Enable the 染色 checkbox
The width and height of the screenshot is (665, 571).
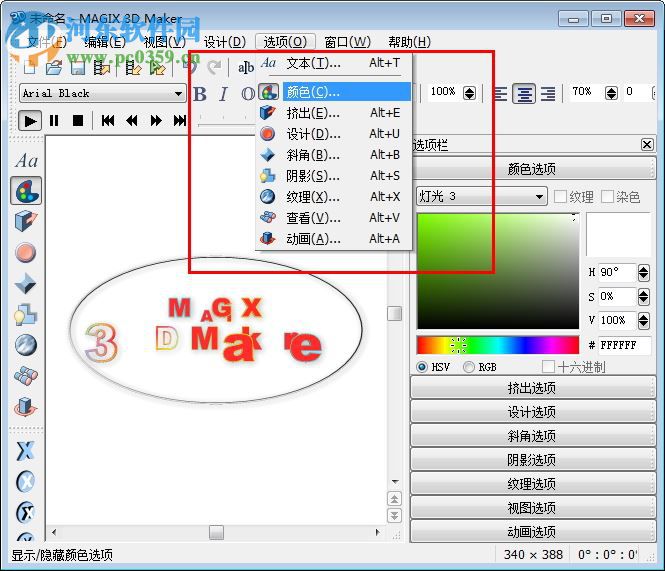click(x=607, y=196)
